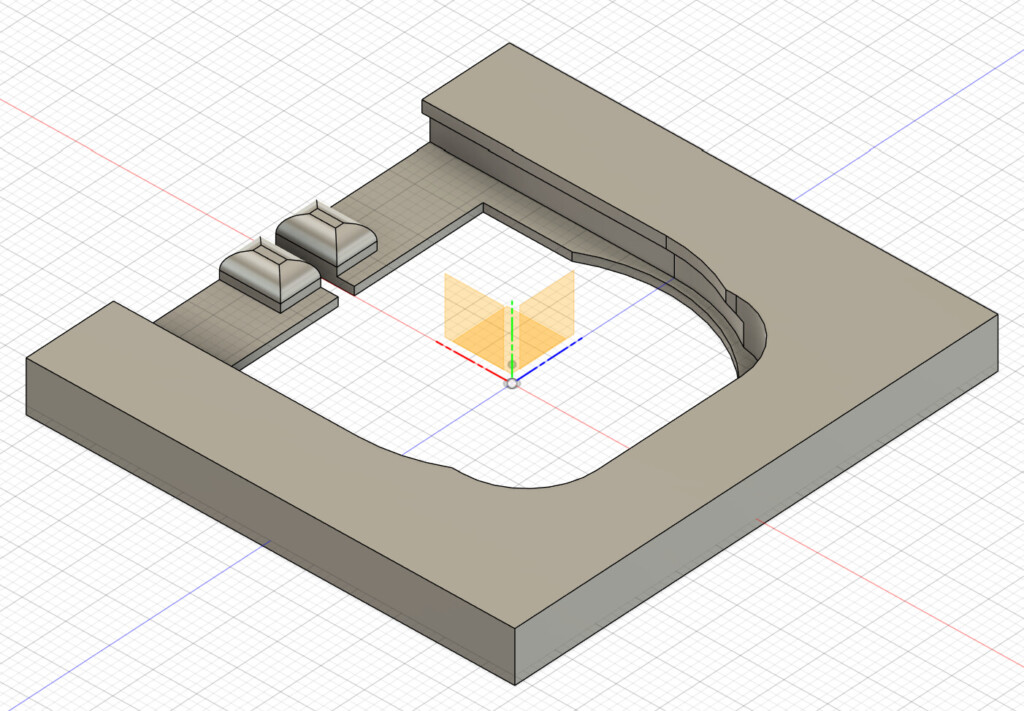The width and height of the screenshot is (1024, 711).
Task: Select the left vertical orange origin plane
Action: (475, 319)
